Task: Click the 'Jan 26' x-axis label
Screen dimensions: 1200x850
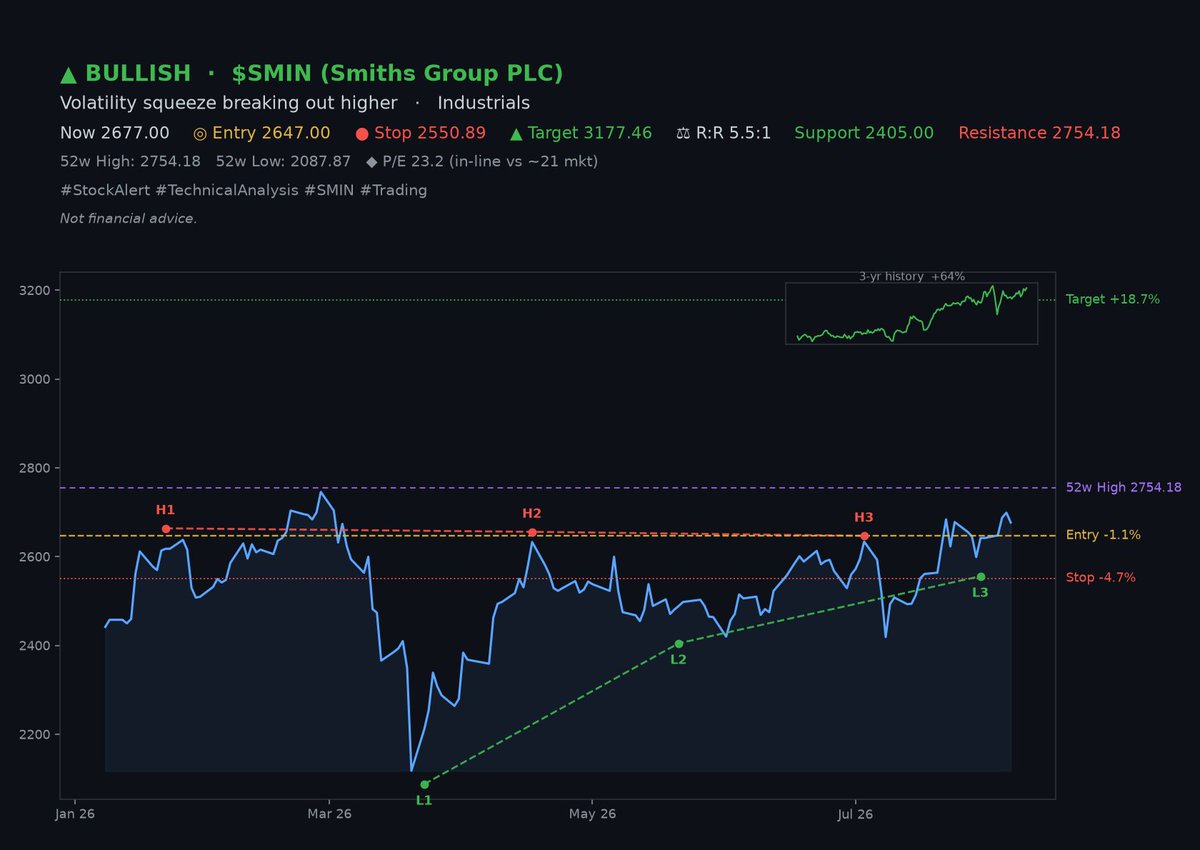Action: [x=75, y=814]
